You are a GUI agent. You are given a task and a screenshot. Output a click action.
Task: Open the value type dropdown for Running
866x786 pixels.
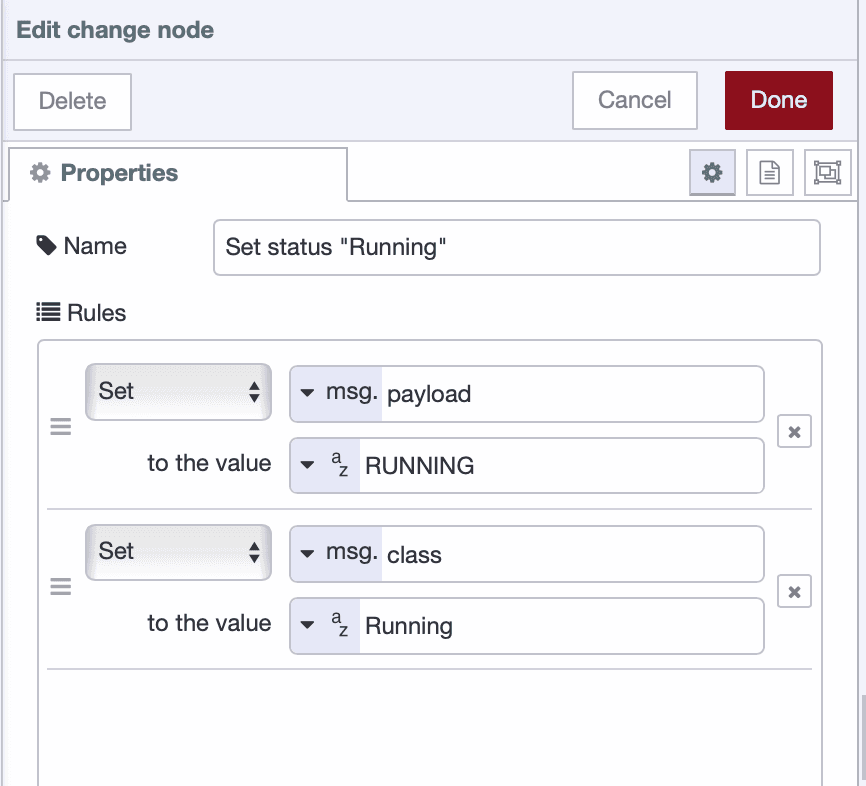(307, 625)
